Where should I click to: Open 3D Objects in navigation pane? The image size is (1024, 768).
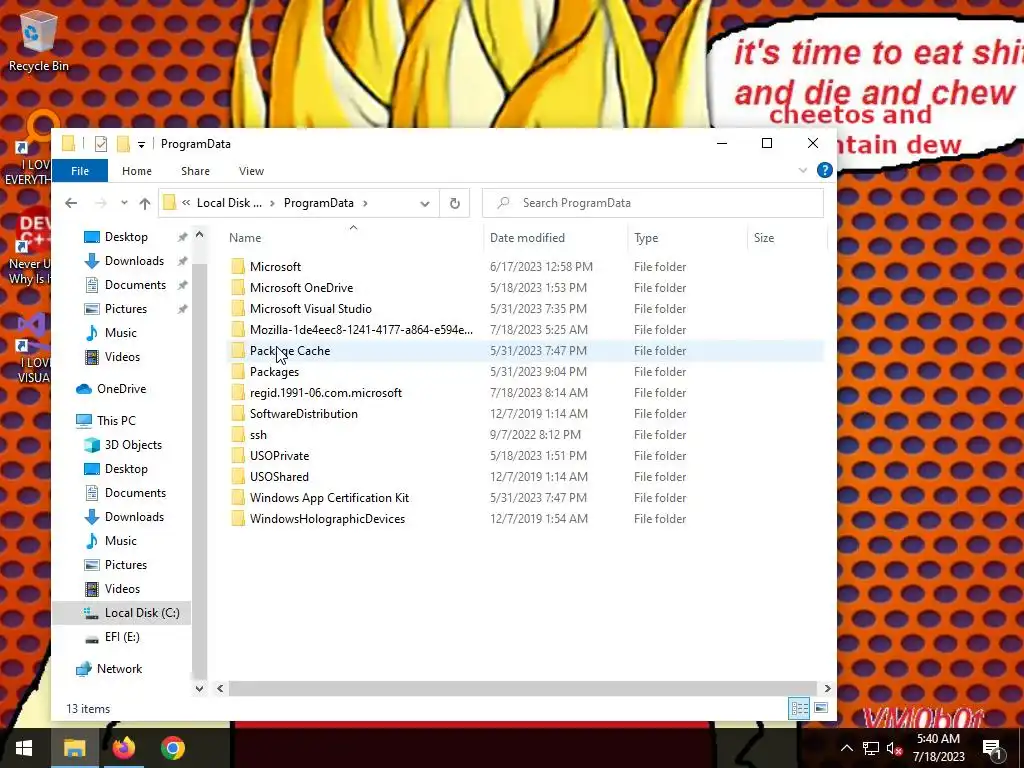(x=133, y=445)
